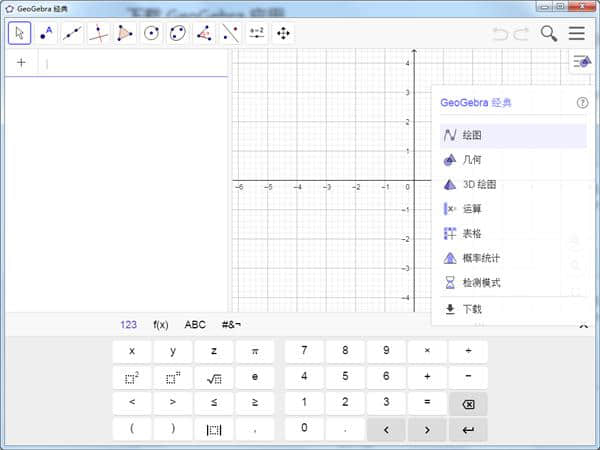Switch to ABC keyboard tab

(195, 324)
